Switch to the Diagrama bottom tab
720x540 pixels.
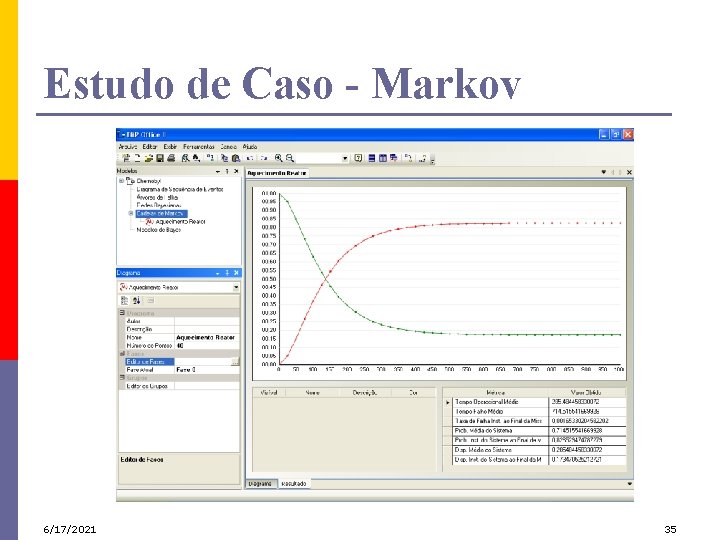click(x=261, y=484)
